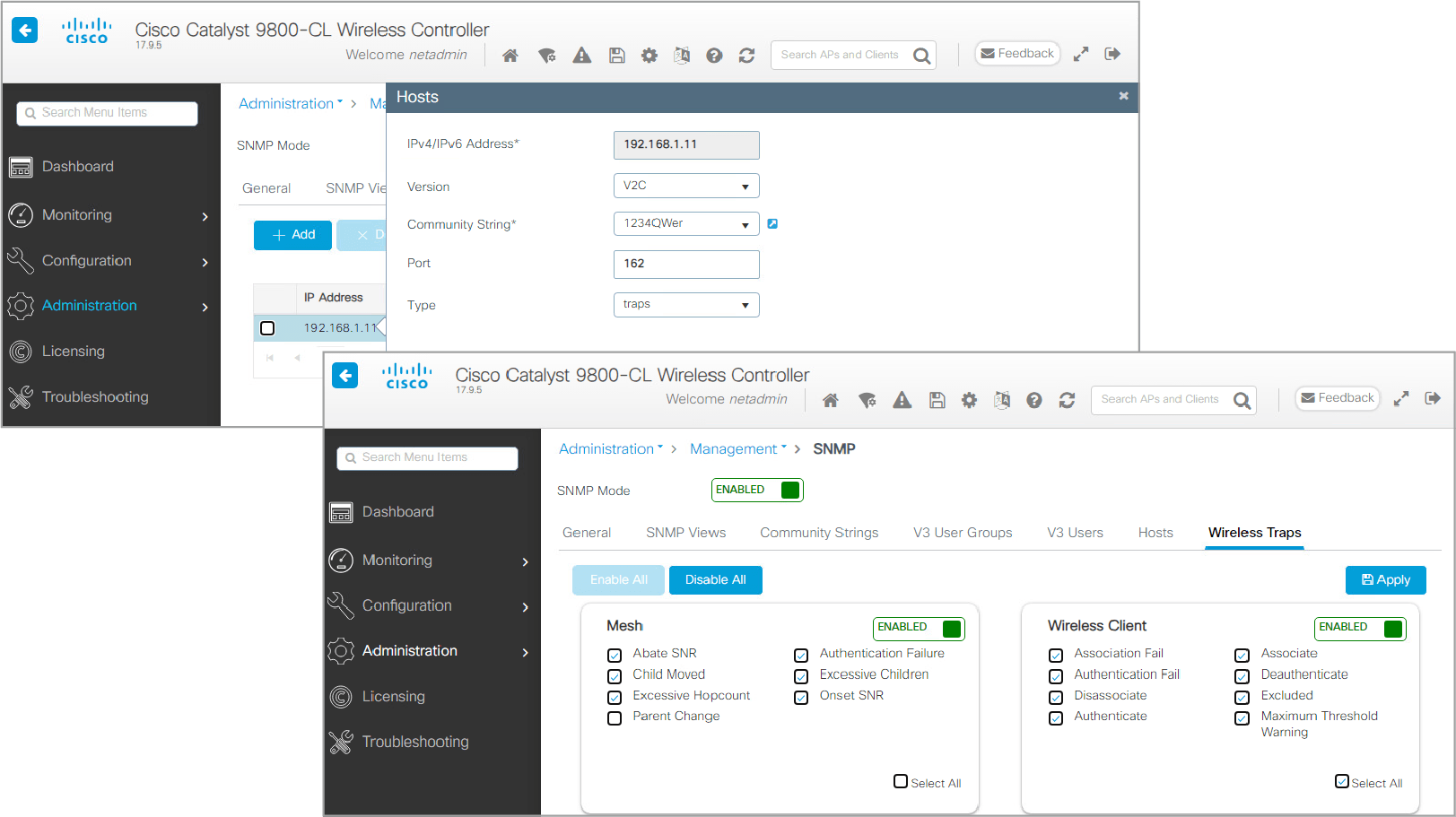Viewport: 1456px width, 817px height.
Task: Click the help question mark in lower header
Action: coord(1034,400)
